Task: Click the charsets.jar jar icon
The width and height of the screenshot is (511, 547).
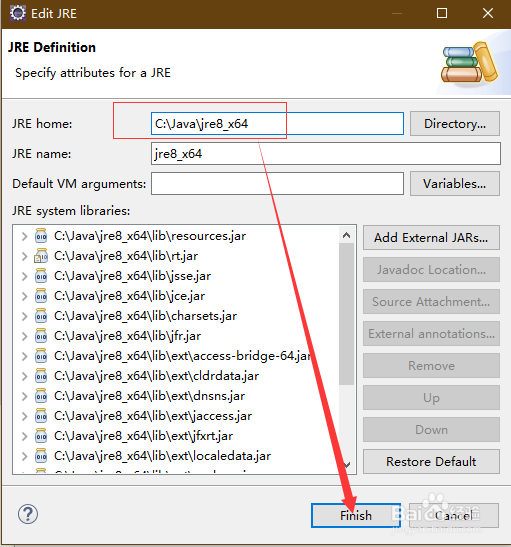Action: (x=41, y=316)
